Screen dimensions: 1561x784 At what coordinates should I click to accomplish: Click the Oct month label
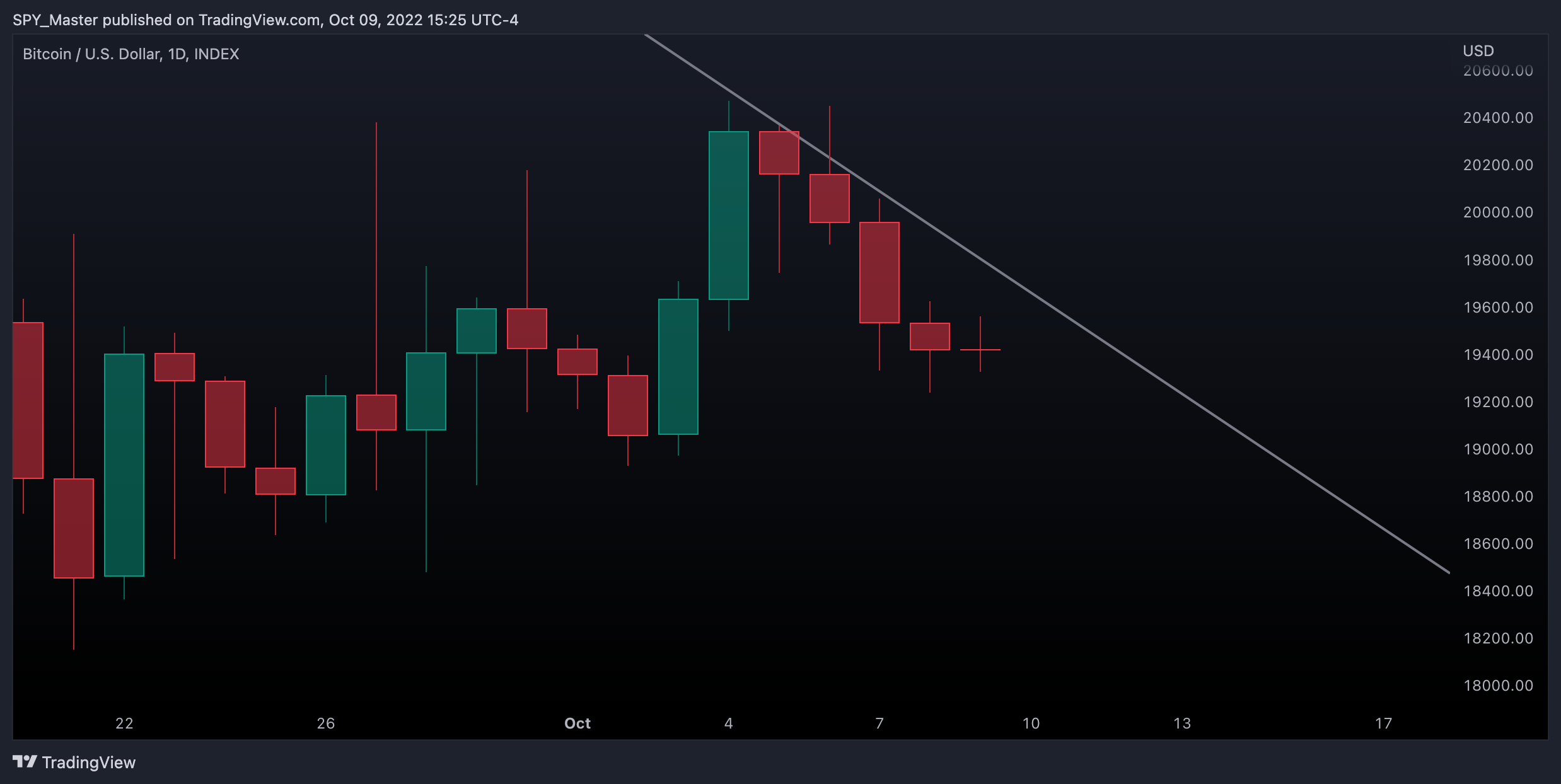tap(577, 723)
